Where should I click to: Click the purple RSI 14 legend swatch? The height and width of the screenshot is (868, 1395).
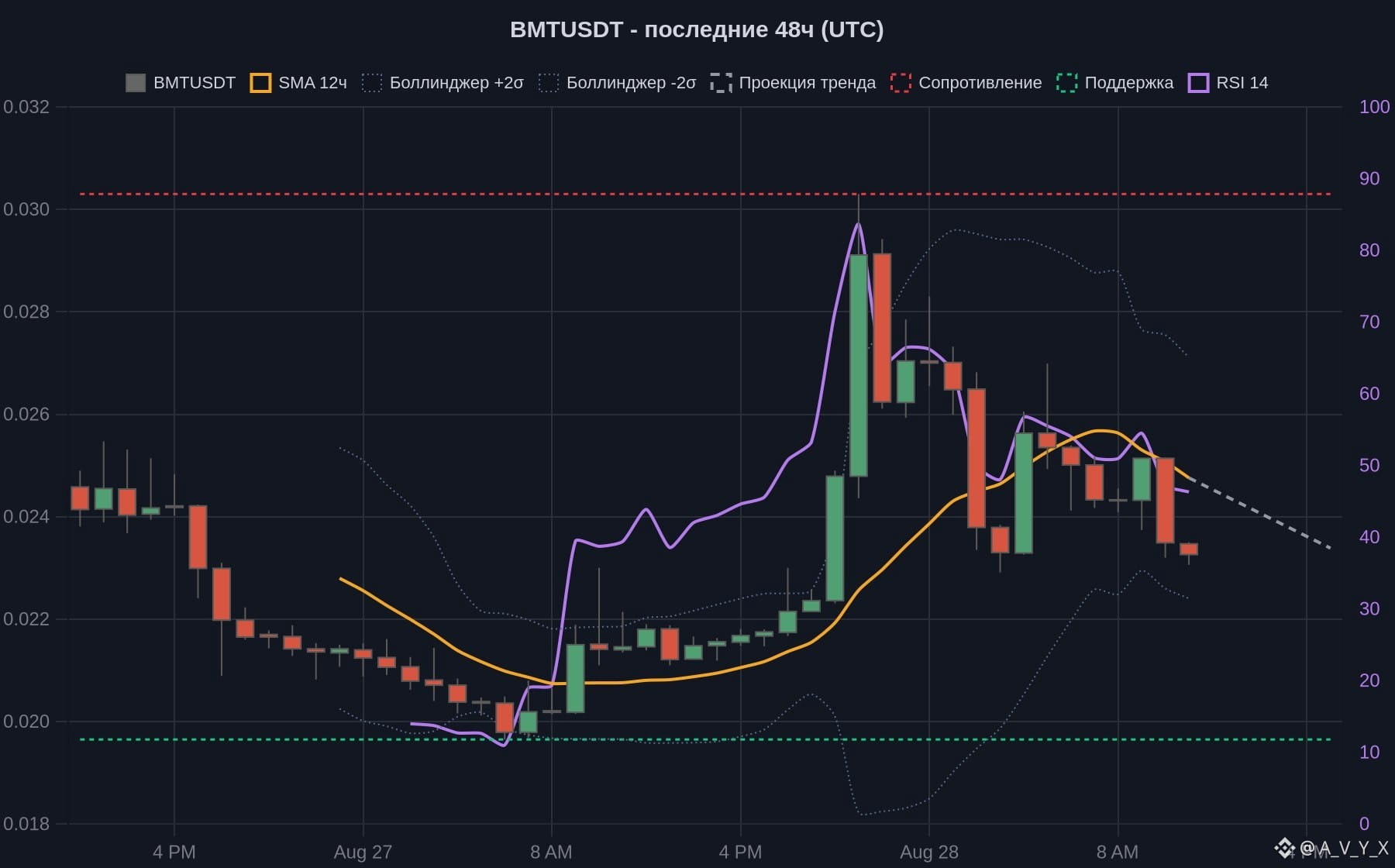tap(1198, 83)
